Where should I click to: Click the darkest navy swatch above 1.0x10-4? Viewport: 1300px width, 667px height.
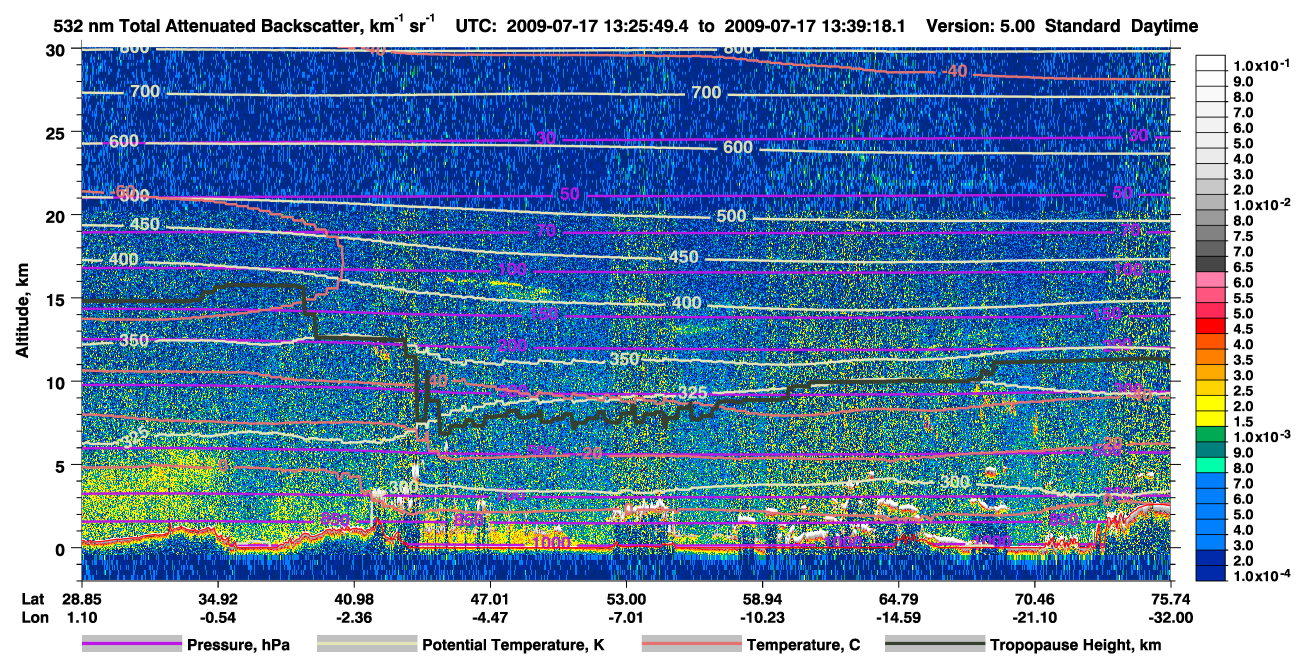tap(1210, 573)
